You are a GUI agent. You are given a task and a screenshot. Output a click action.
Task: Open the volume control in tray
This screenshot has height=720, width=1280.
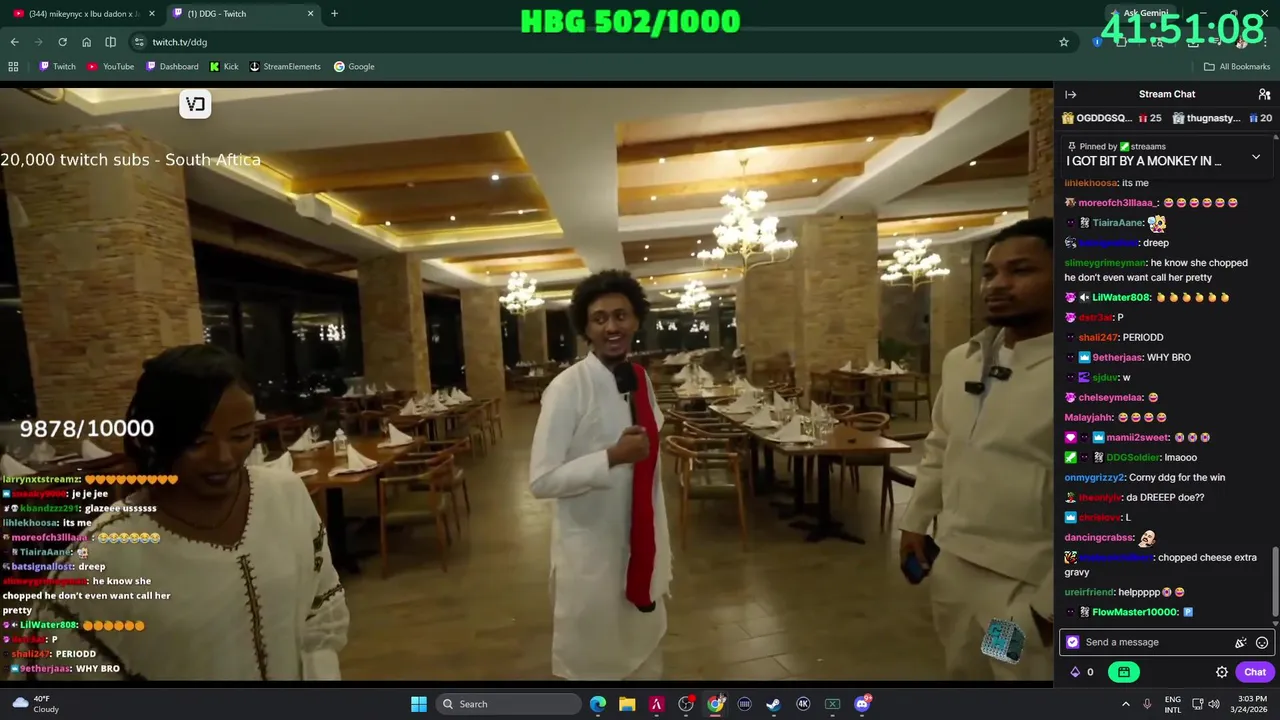(x=1214, y=704)
